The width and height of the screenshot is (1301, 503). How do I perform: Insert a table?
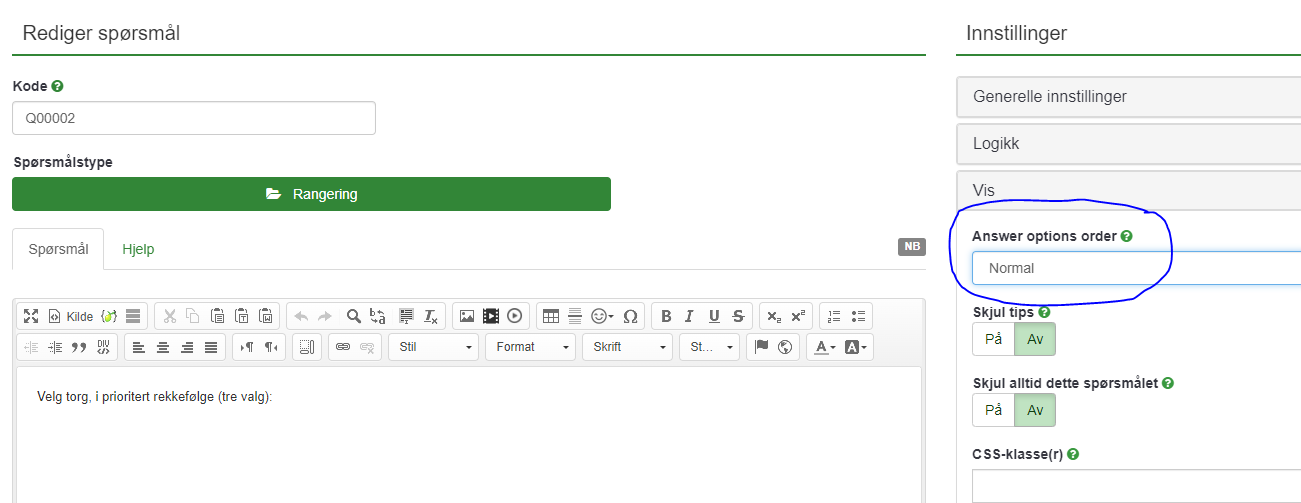coord(551,316)
